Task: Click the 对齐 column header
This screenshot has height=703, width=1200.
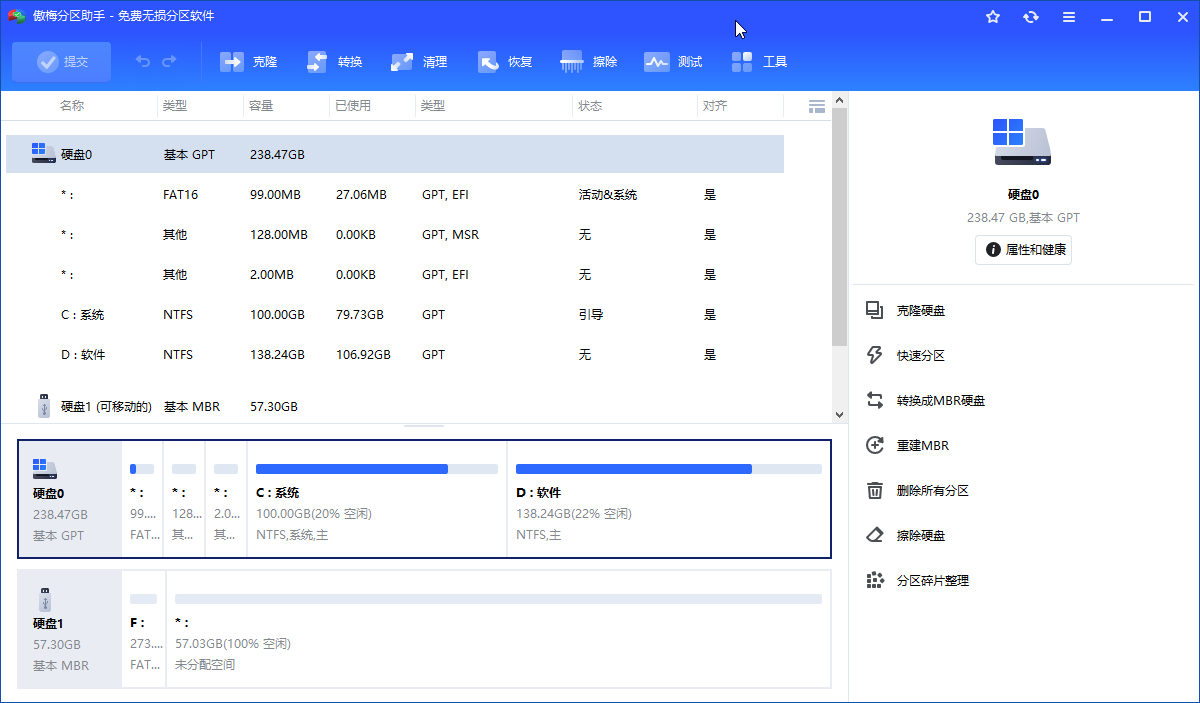Action: 714,106
